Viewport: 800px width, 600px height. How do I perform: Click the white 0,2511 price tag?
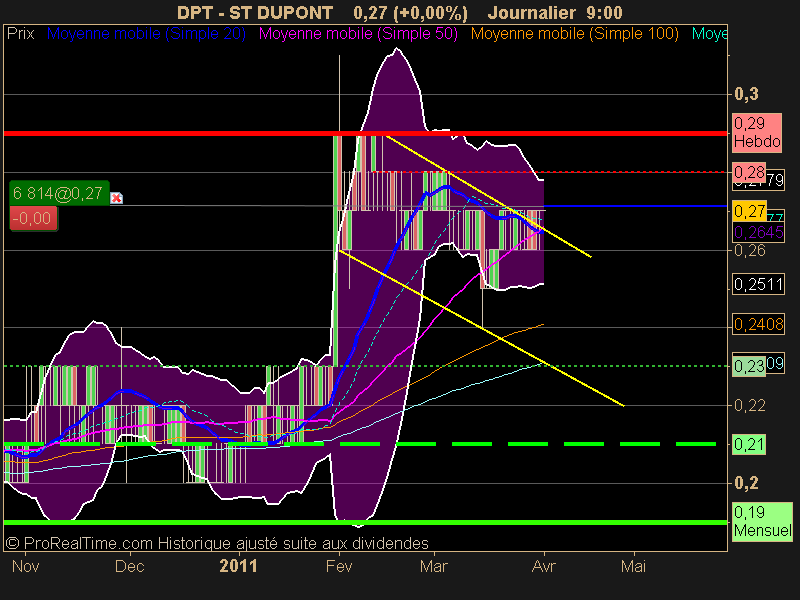pyautogui.click(x=758, y=284)
